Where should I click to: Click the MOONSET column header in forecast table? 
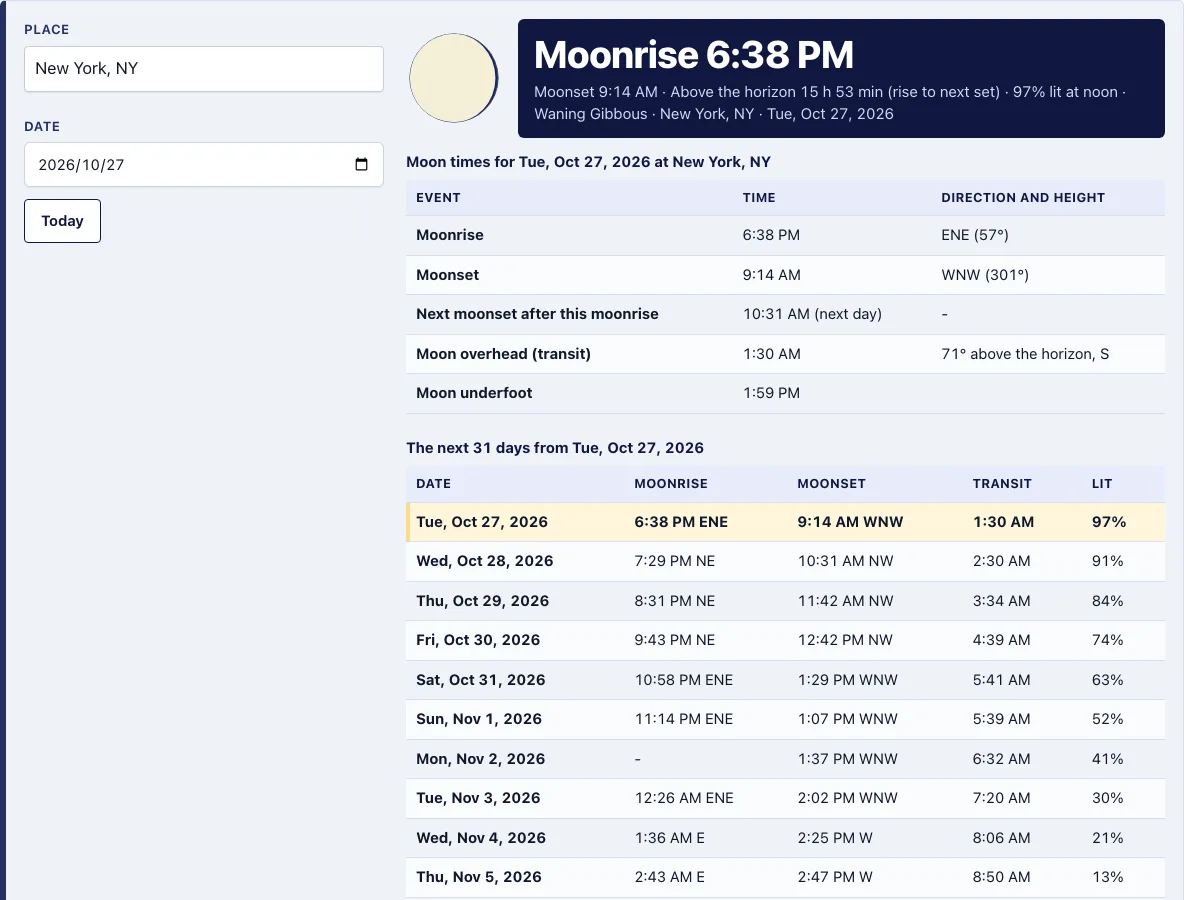coord(831,484)
